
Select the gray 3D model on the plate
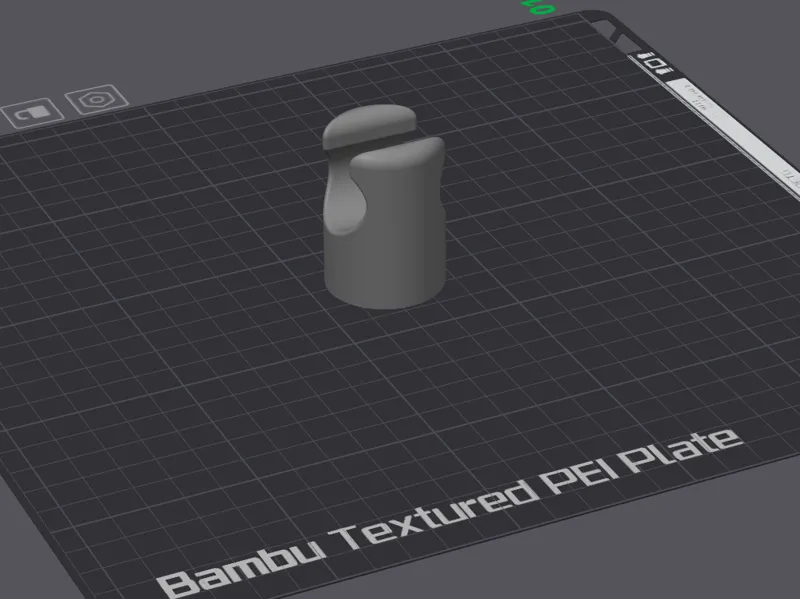point(384,207)
